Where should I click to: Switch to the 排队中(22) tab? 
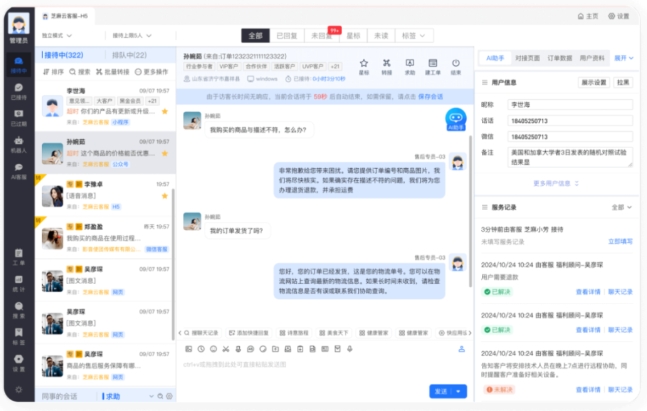tap(129, 55)
